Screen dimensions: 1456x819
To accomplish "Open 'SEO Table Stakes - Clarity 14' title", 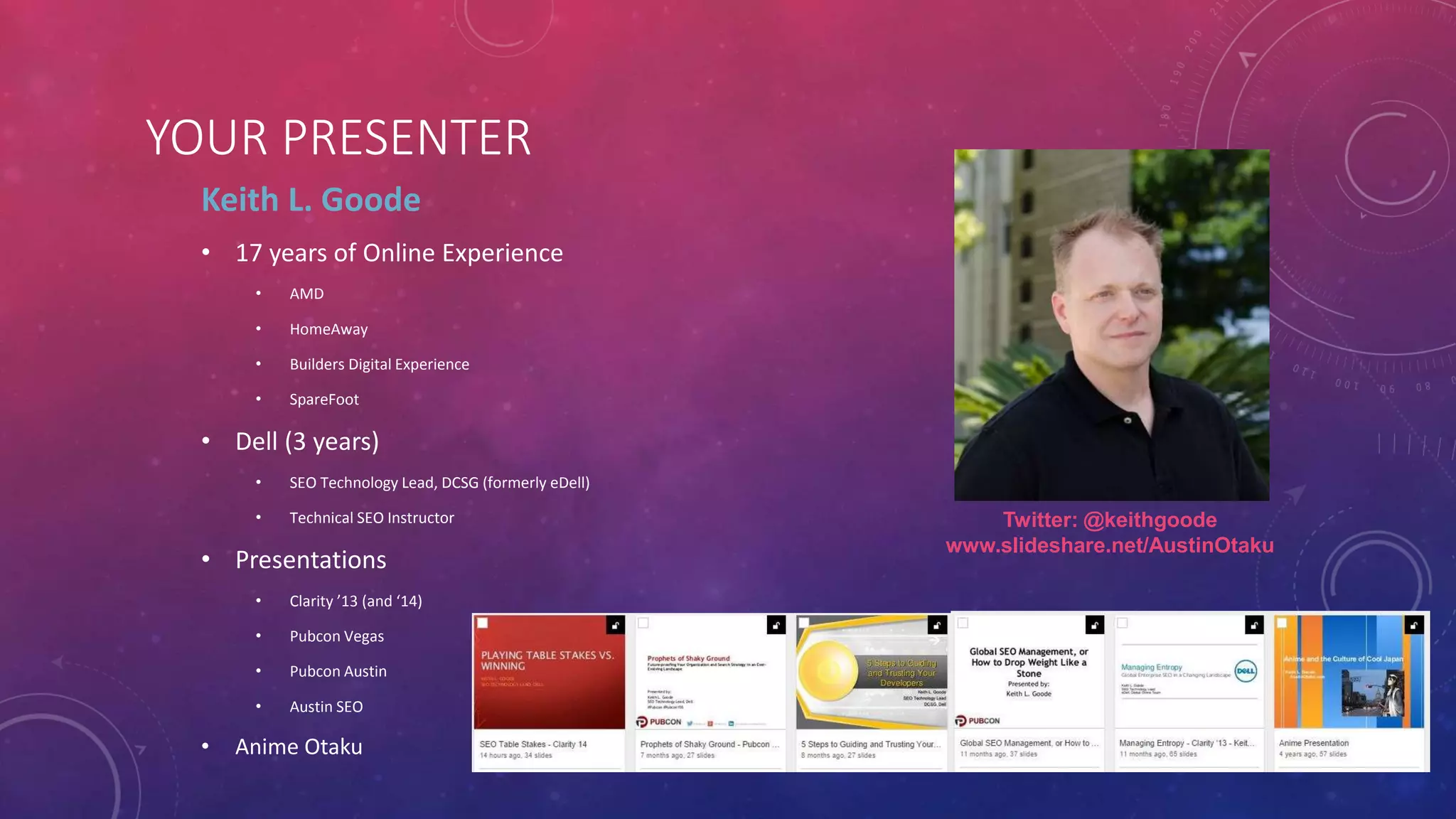I will 533,744.
